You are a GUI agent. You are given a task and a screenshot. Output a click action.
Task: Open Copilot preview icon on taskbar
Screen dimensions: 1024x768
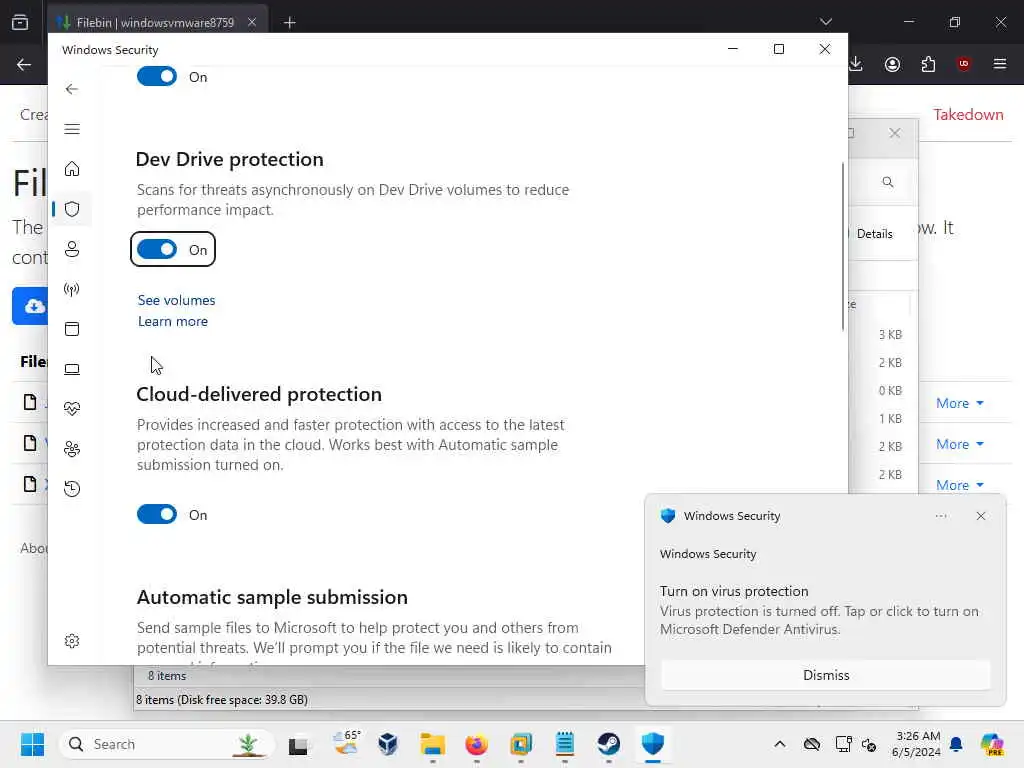point(992,744)
